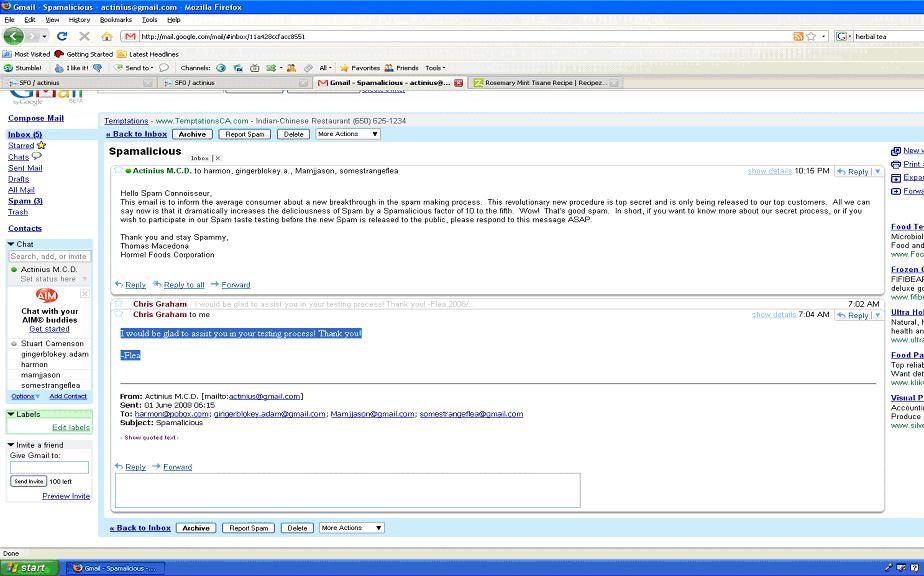Star the collapsed Chris Graham message

coord(118,304)
